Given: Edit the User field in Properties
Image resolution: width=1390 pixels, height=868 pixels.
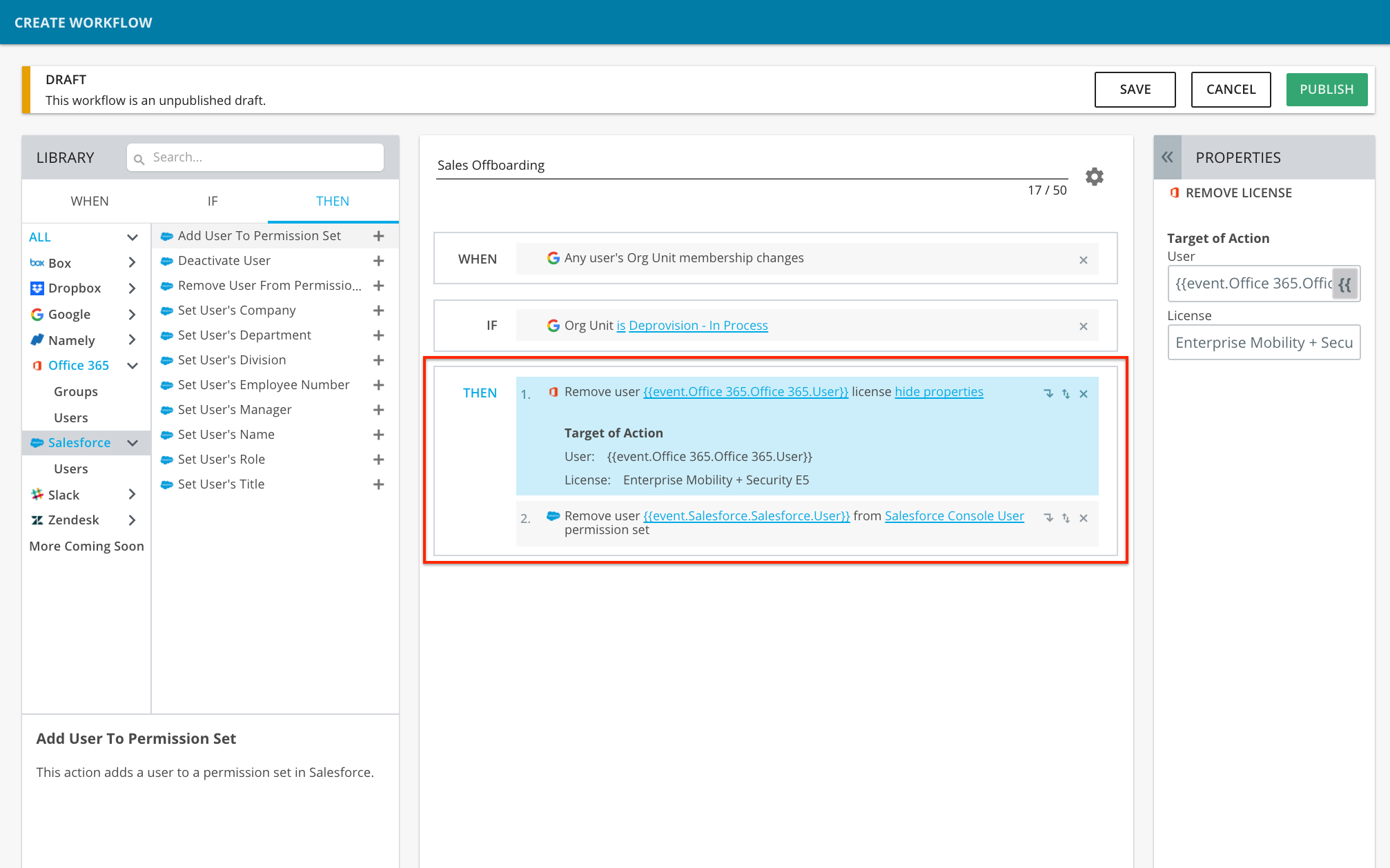Looking at the screenshot, I should 1264,284.
